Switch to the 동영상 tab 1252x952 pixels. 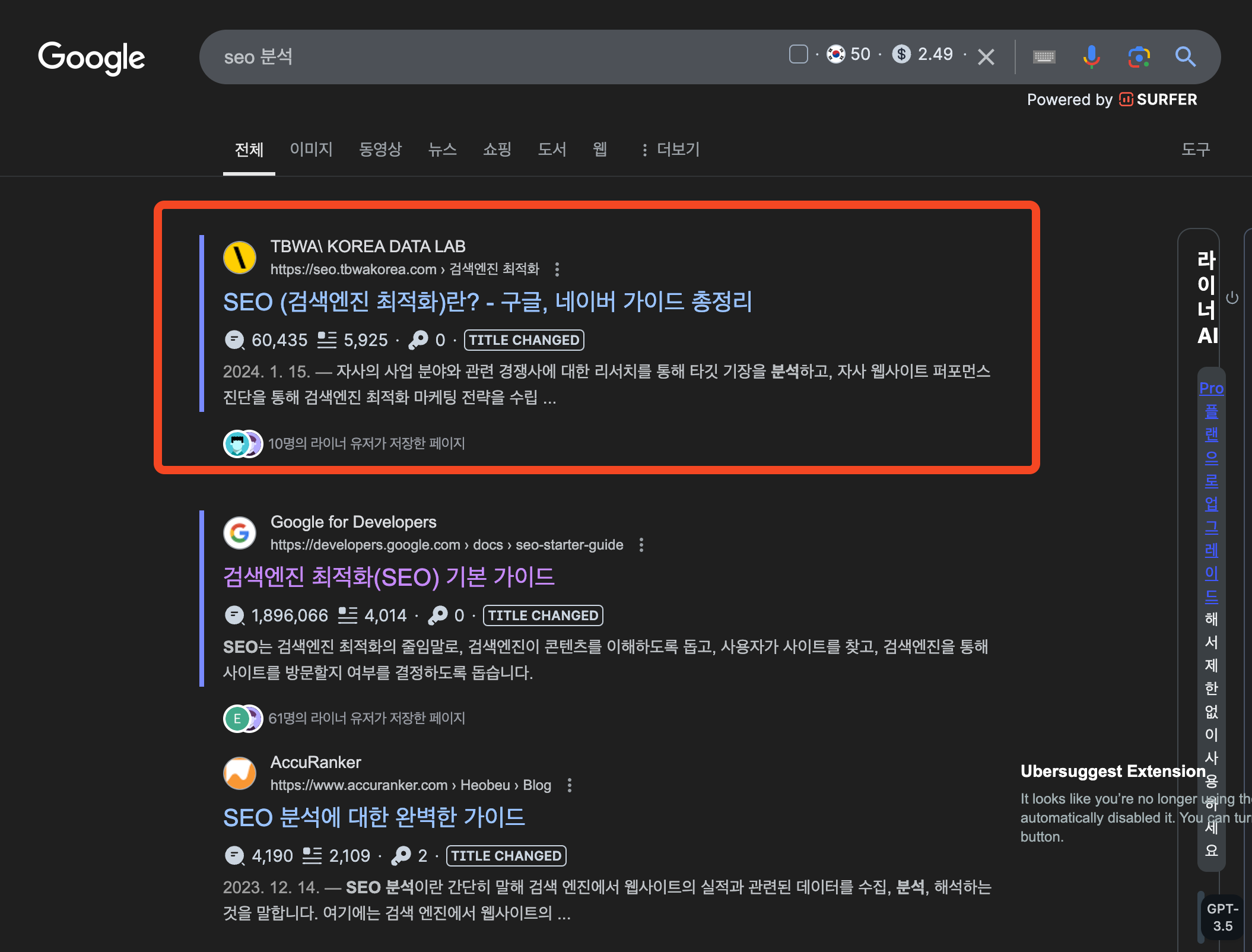380,149
